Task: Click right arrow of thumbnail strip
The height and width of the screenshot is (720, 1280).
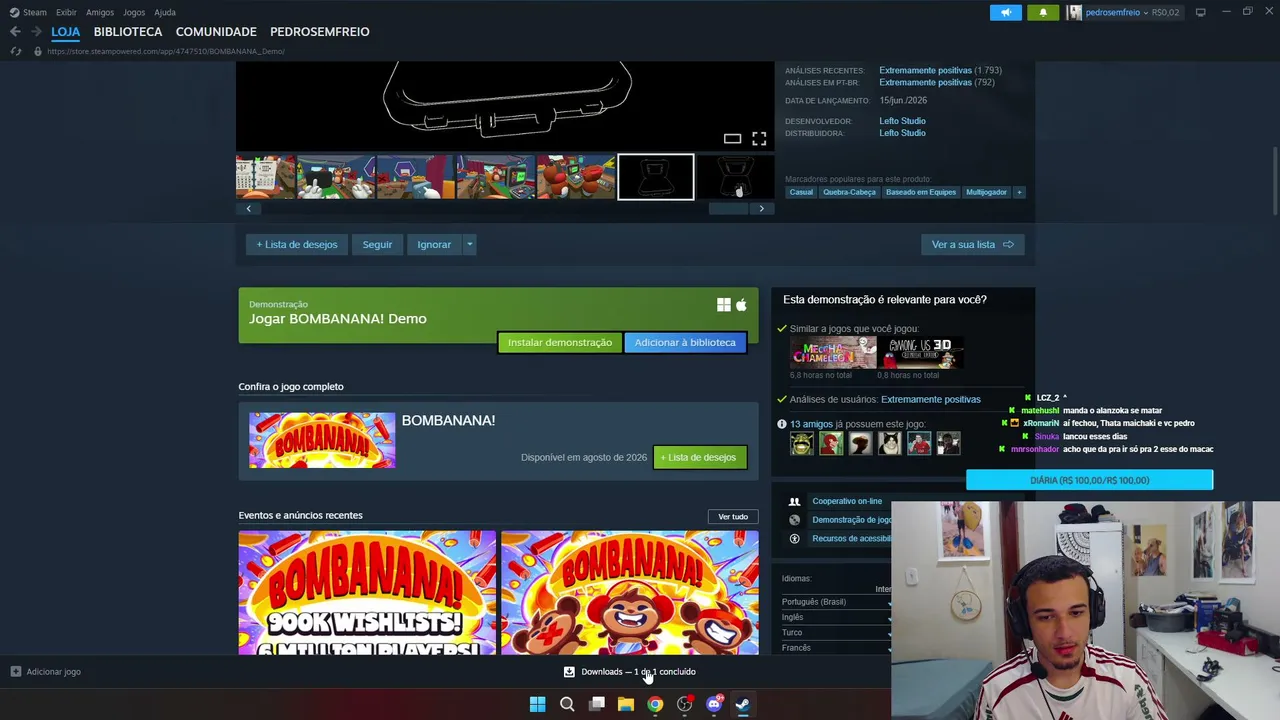Action: pyautogui.click(x=762, y=209)
